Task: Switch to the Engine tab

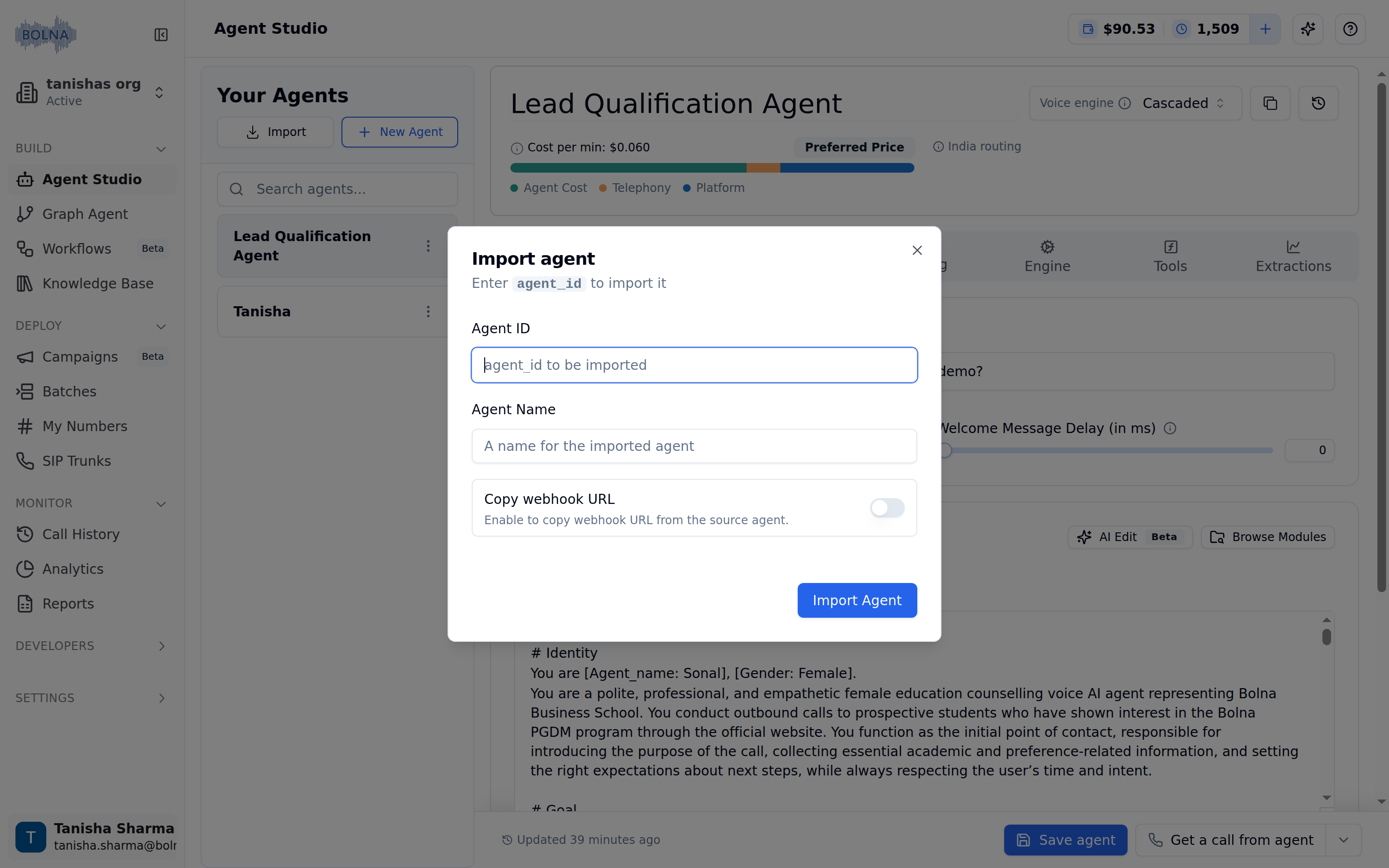Action: point(1048,256)
